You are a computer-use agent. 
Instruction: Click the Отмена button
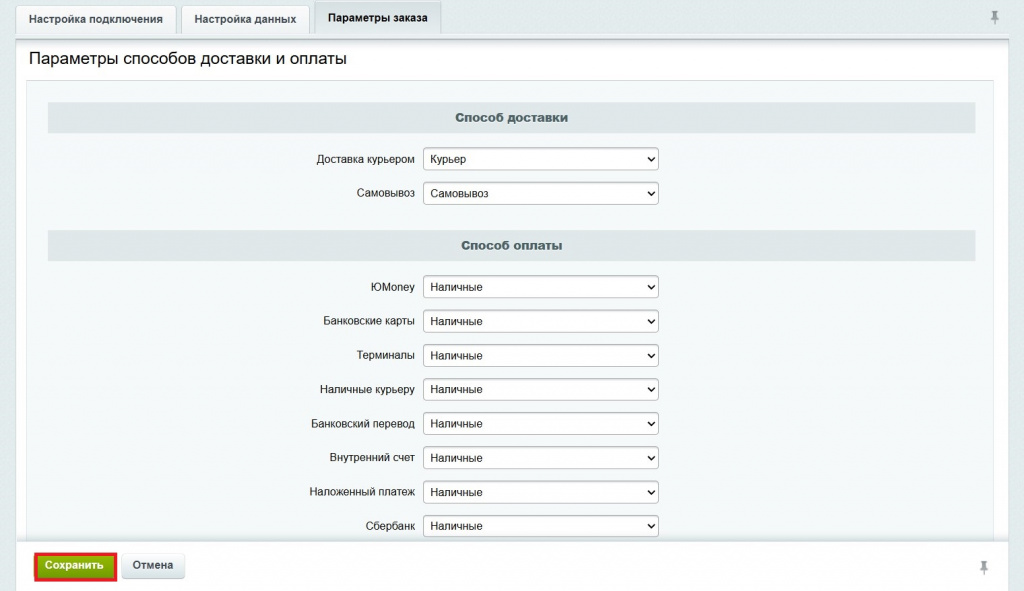[x=153, y=566]
